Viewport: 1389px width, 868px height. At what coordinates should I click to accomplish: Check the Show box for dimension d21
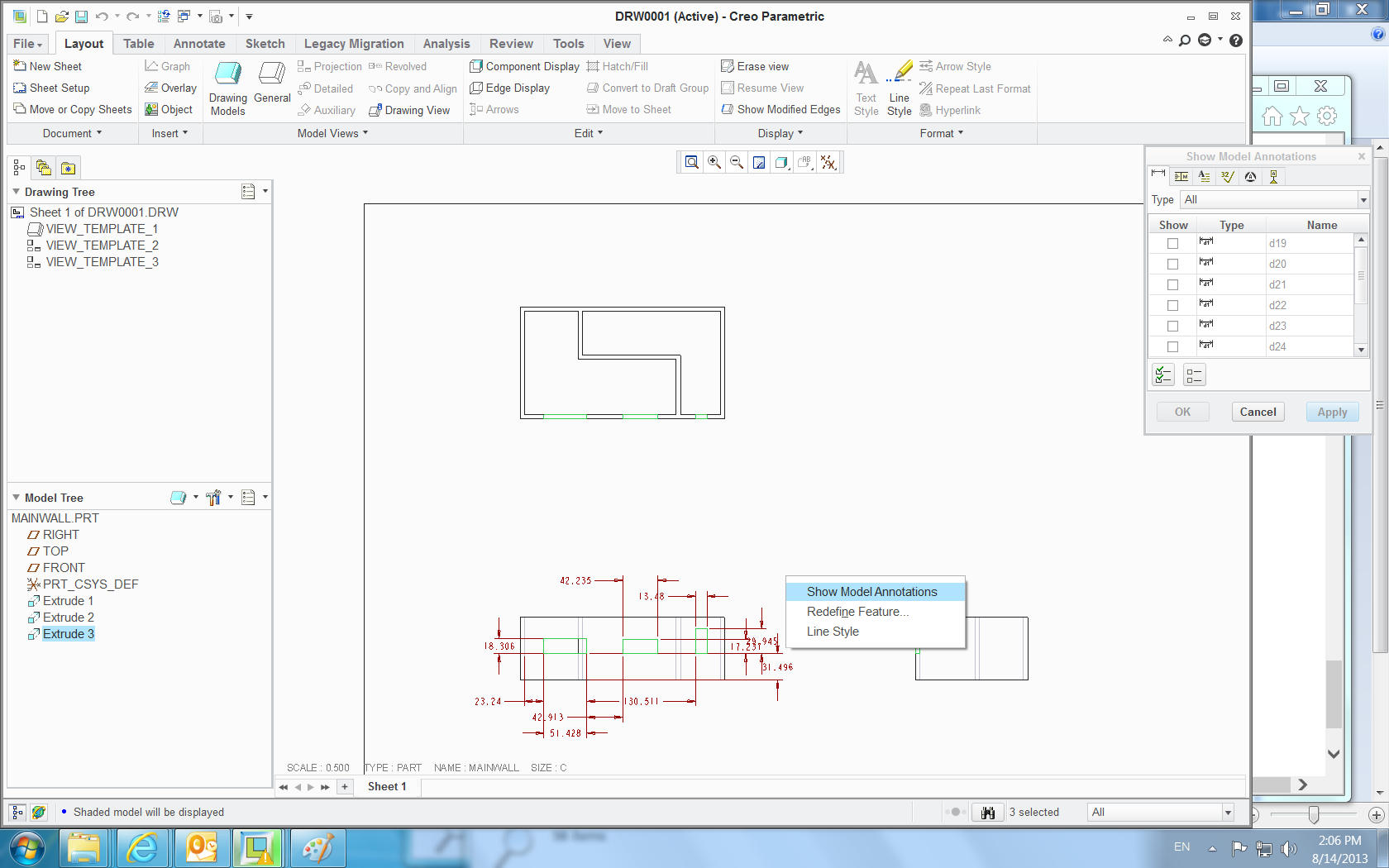pos(1172,285)
